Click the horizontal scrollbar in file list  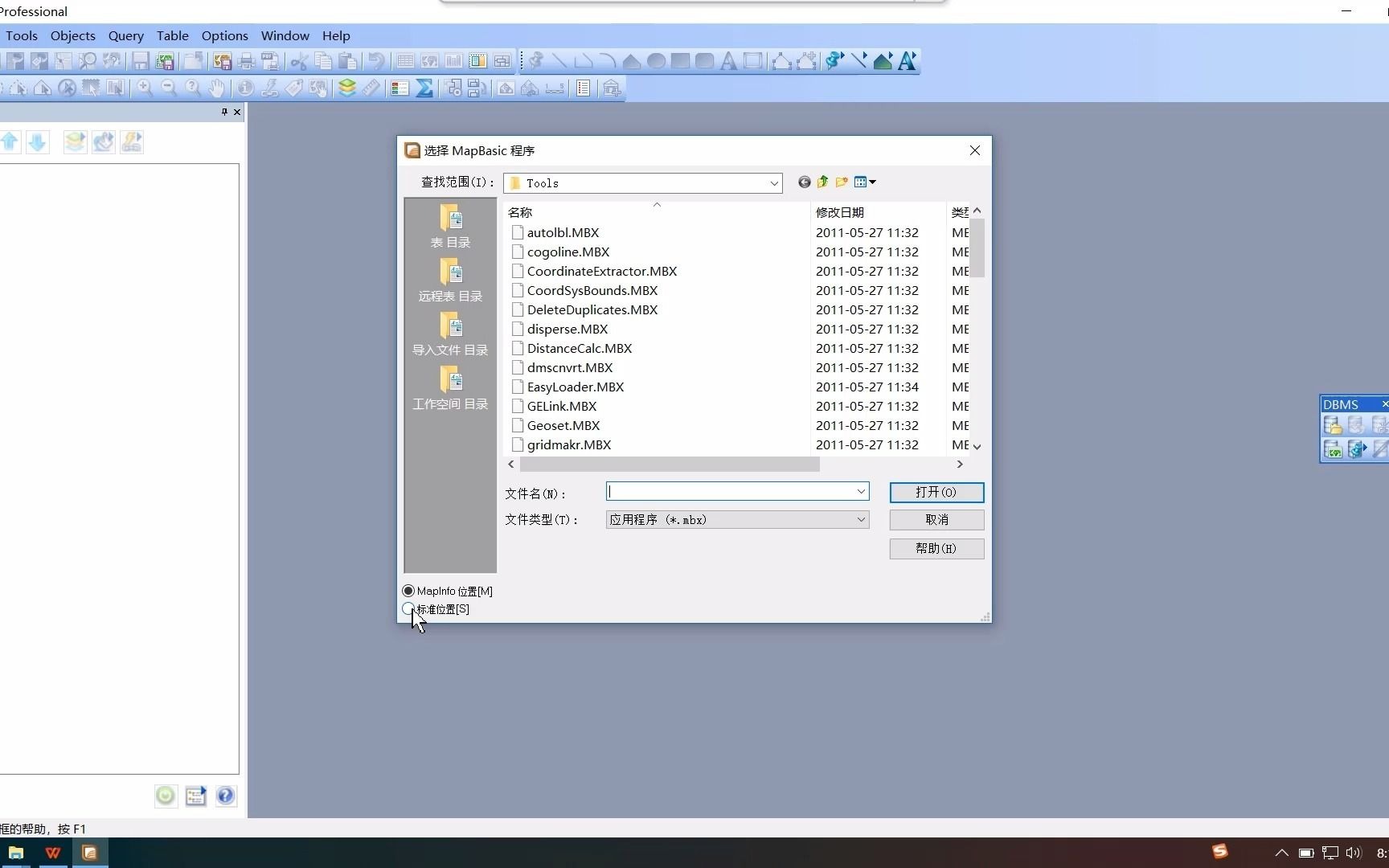(670, 465)
